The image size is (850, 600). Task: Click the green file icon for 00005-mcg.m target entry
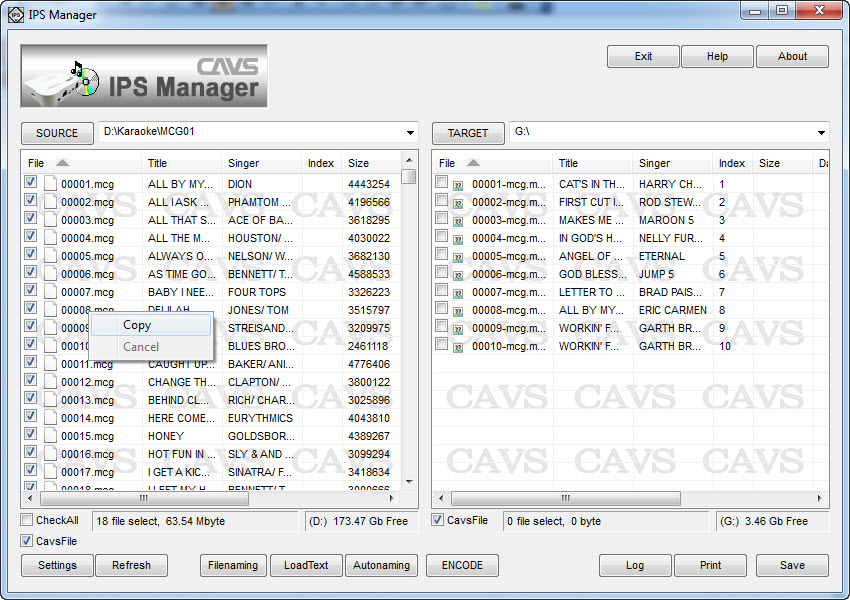[x=459, y=257]
